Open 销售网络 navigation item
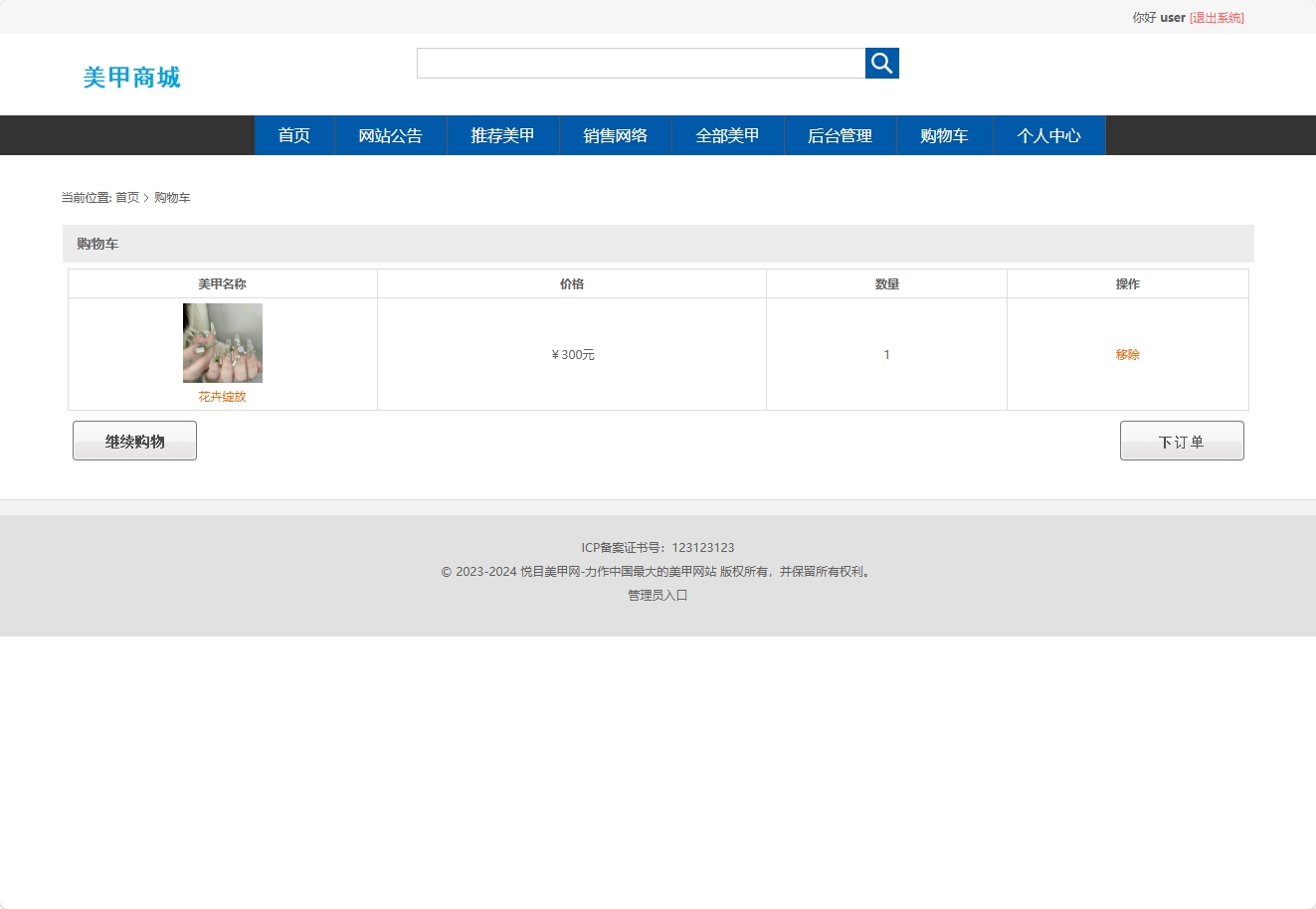 616,135
